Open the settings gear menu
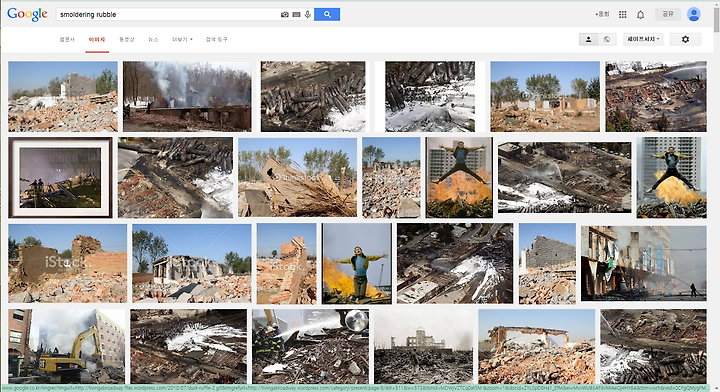This screenshot has width=720, height=392. point(686,39)
